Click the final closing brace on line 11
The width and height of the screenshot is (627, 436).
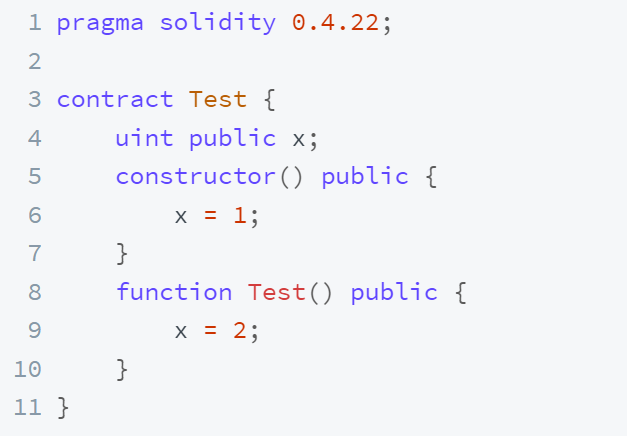click(63, 408)
